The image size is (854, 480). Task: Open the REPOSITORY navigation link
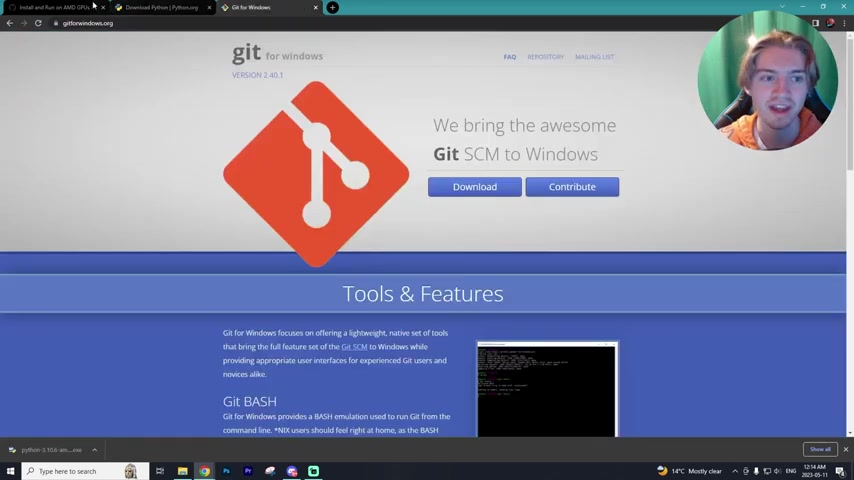pos(545,57)
